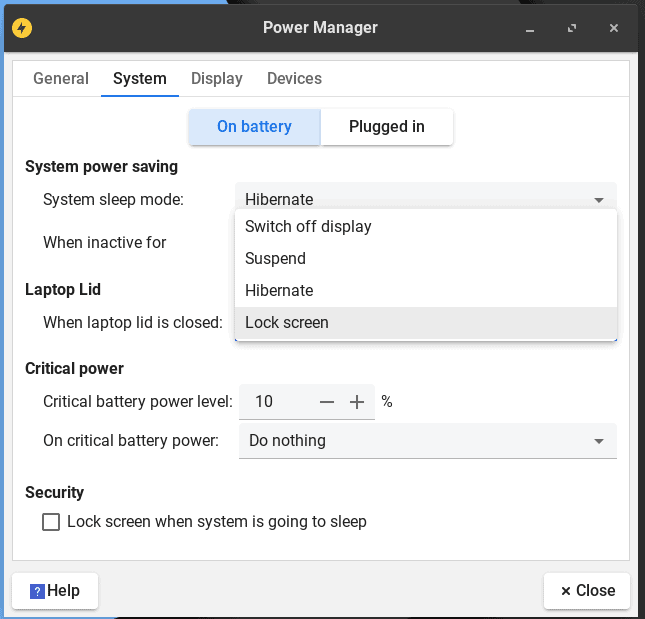Select Lock screen from dropdown list
This screenshot has width=645, height=619.
click(x=426, y=322)
